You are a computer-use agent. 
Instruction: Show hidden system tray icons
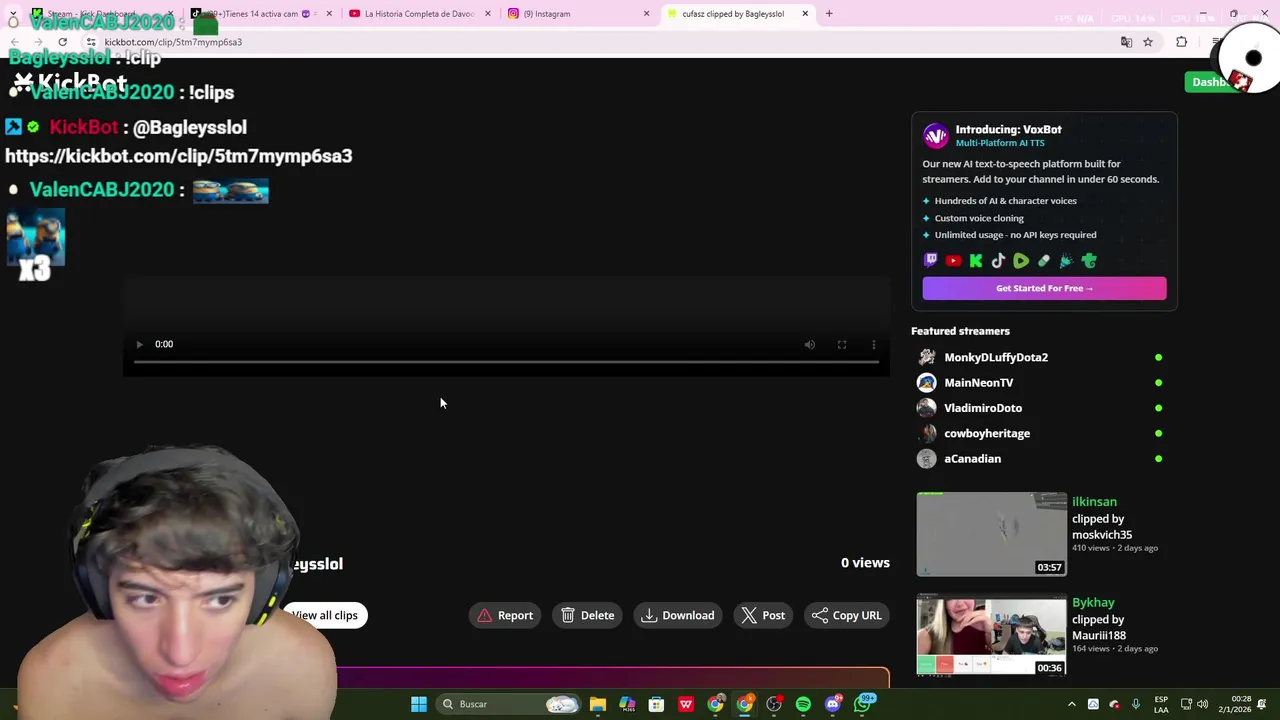(1072, 704)
